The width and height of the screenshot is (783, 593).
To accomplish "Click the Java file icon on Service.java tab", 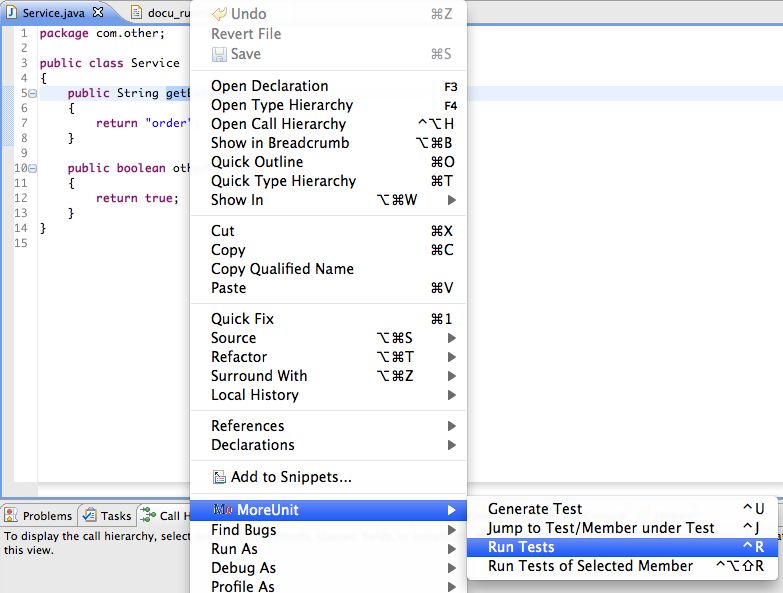I will pyautogui.click(x=11, y=12).
